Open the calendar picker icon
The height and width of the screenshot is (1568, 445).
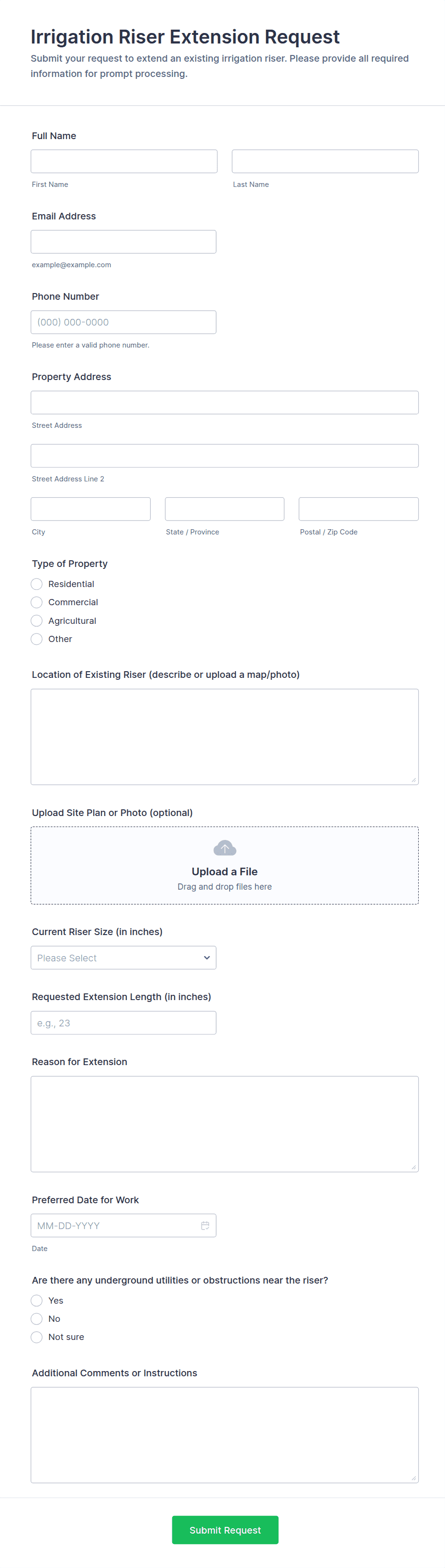click(205, 1225)
